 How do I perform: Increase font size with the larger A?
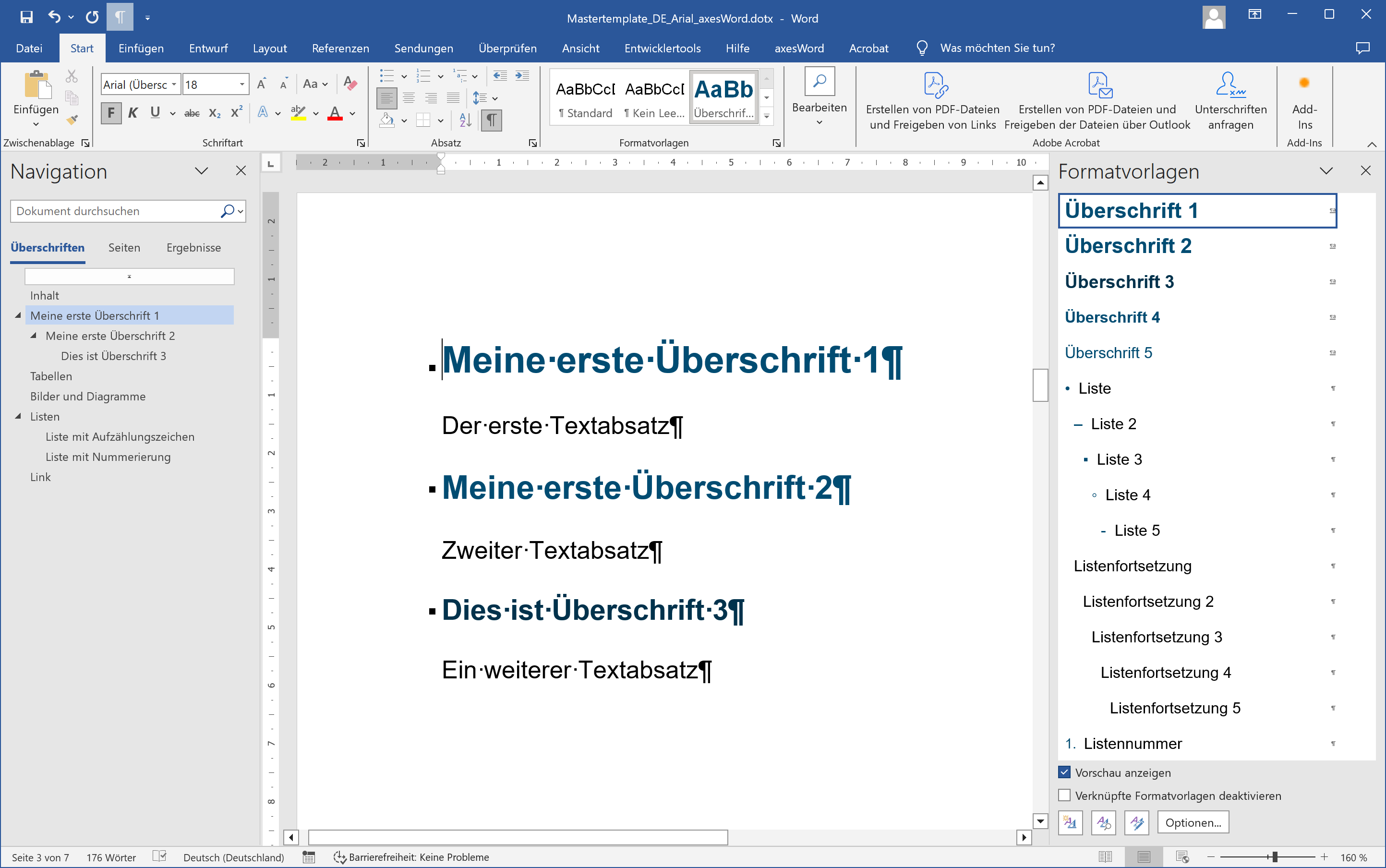[x=262, y=84]
